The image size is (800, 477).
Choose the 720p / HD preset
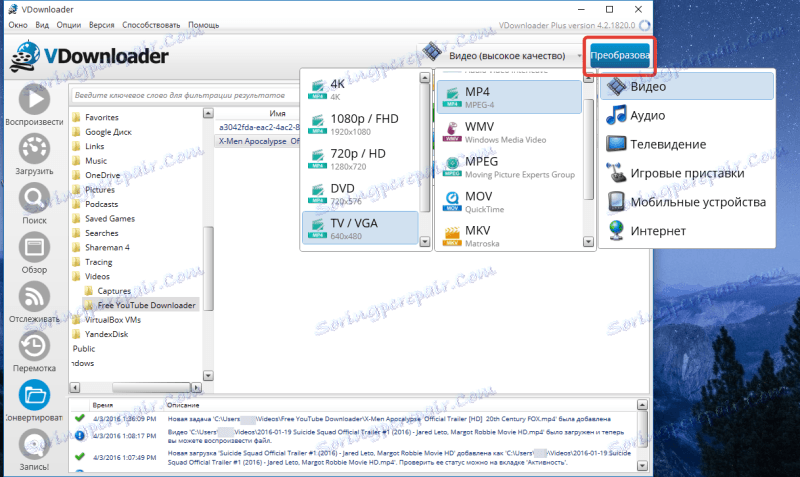pyautogui.click(x=361, y=159)
